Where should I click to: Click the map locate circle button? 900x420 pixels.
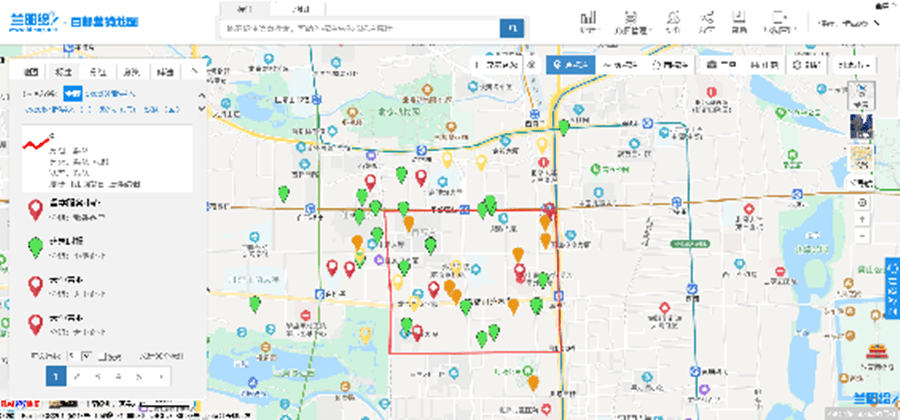coord(863,203)
